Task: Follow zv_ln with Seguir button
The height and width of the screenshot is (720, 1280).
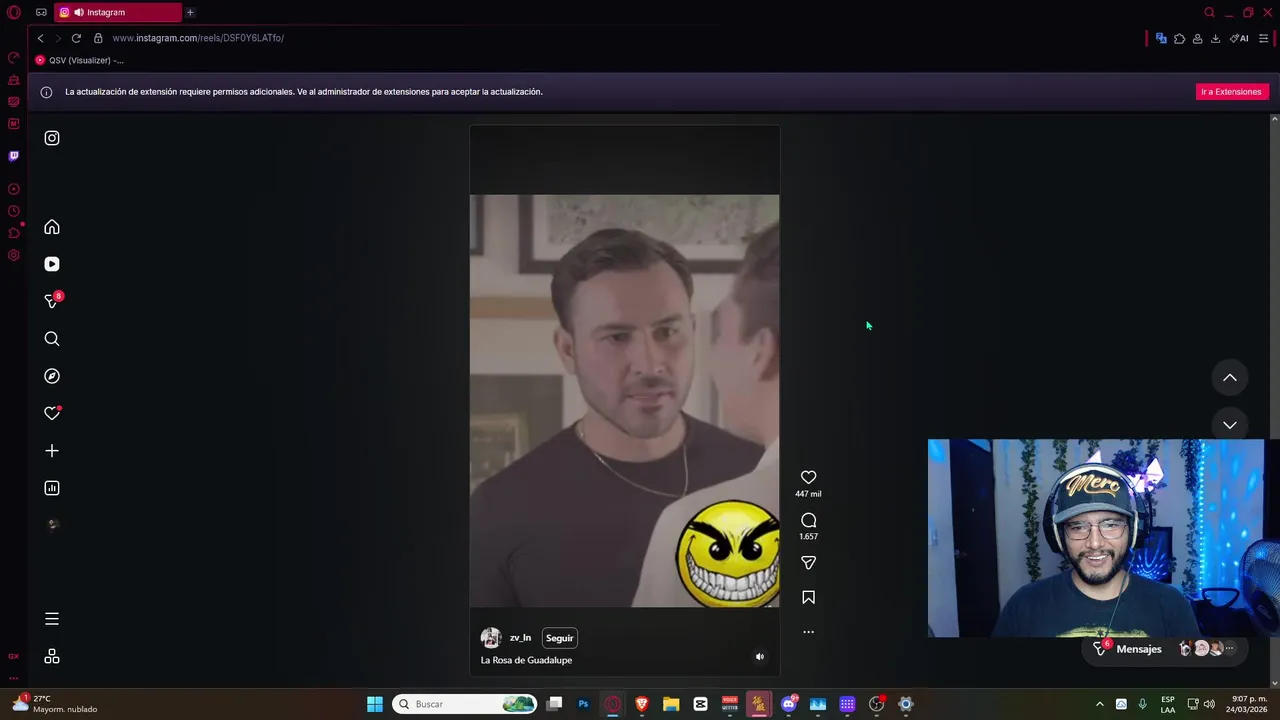Action: point(559,638)
